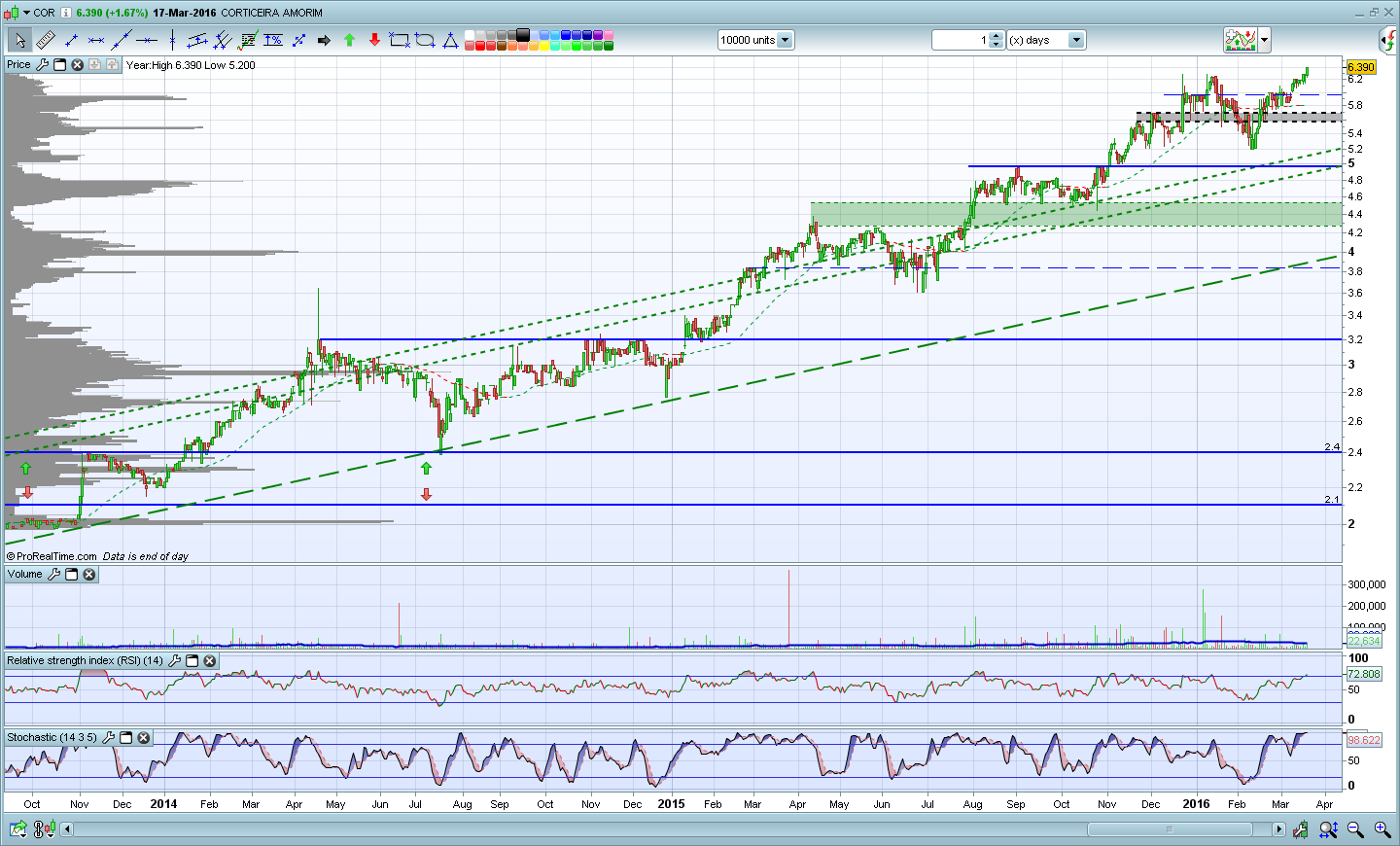Expand the indicators dropdown arrow
The width and height of the screenshot is (1400, 846).
[x=1264, y=40]
